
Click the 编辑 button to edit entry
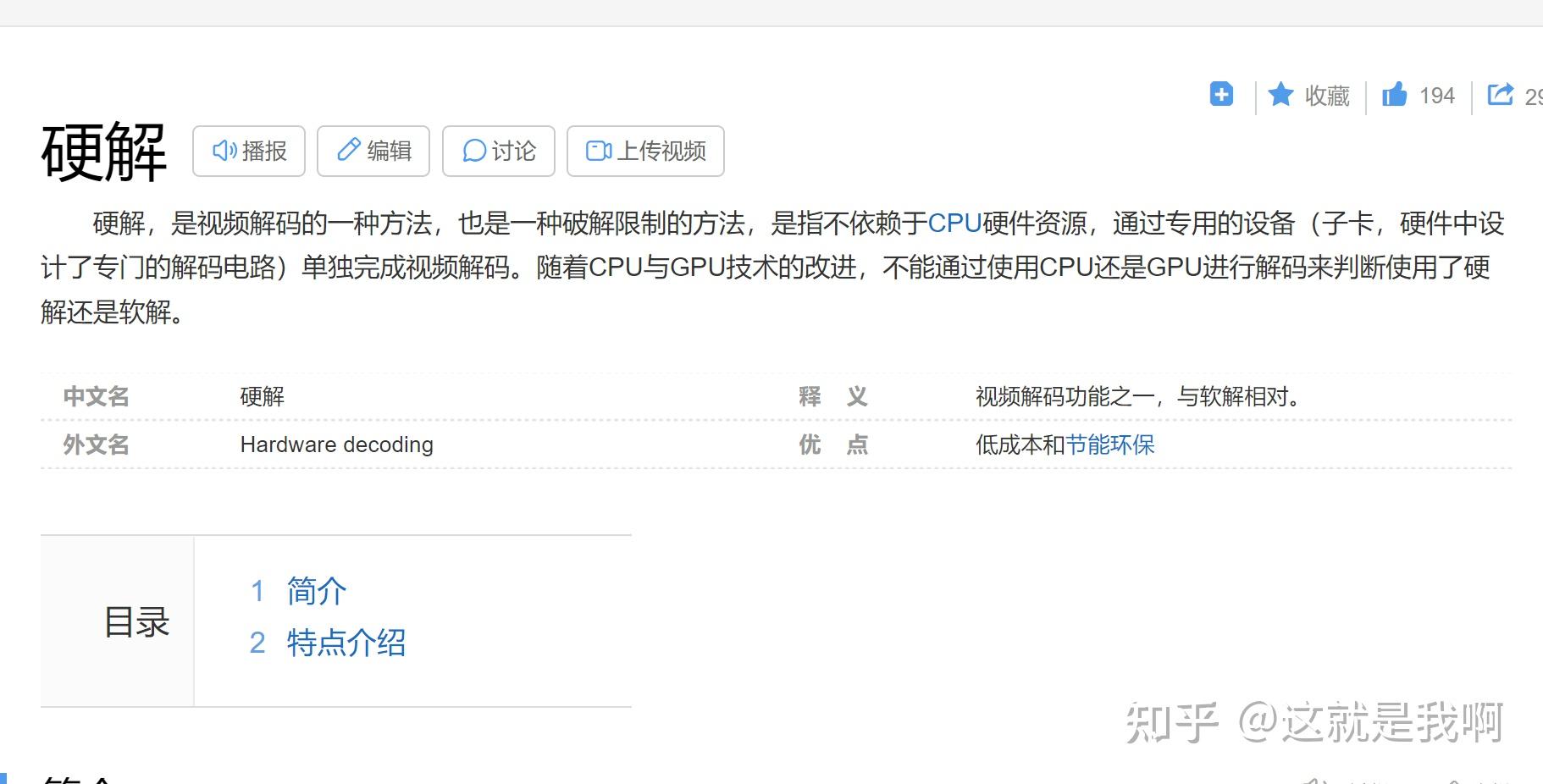tap(373, 151)
